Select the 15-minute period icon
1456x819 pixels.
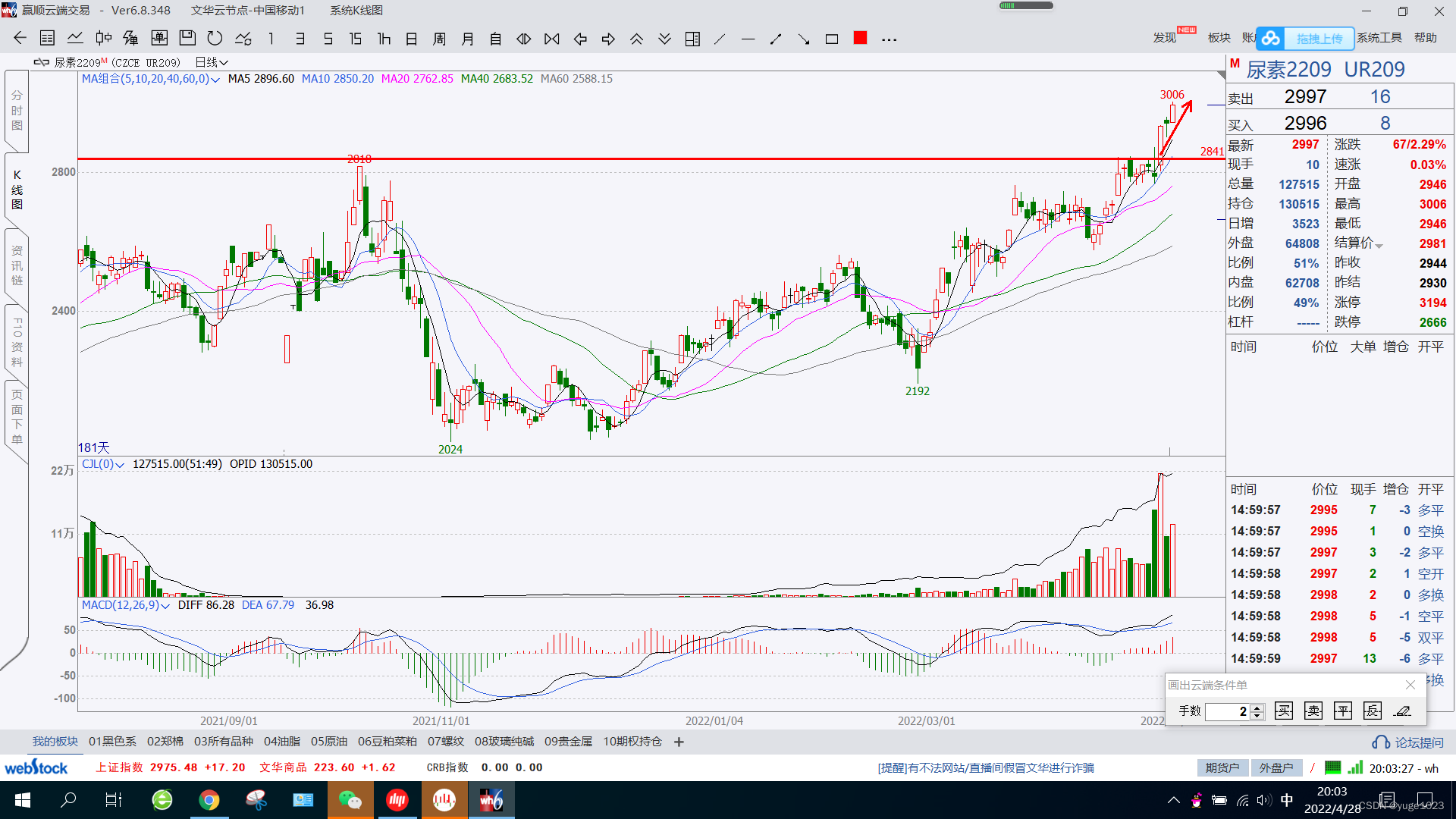tap(356, 39)
